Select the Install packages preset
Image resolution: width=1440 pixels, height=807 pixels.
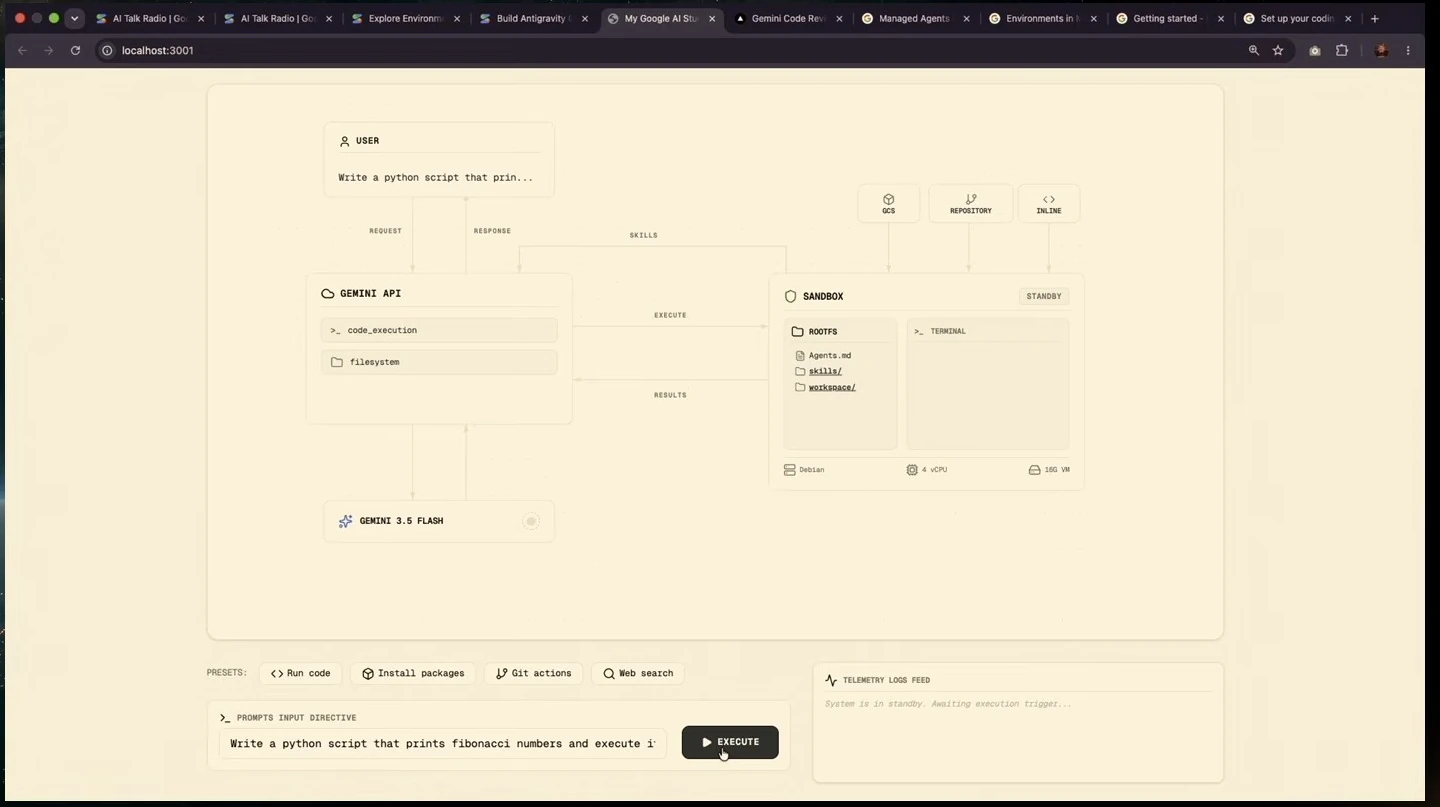point(413,673)
